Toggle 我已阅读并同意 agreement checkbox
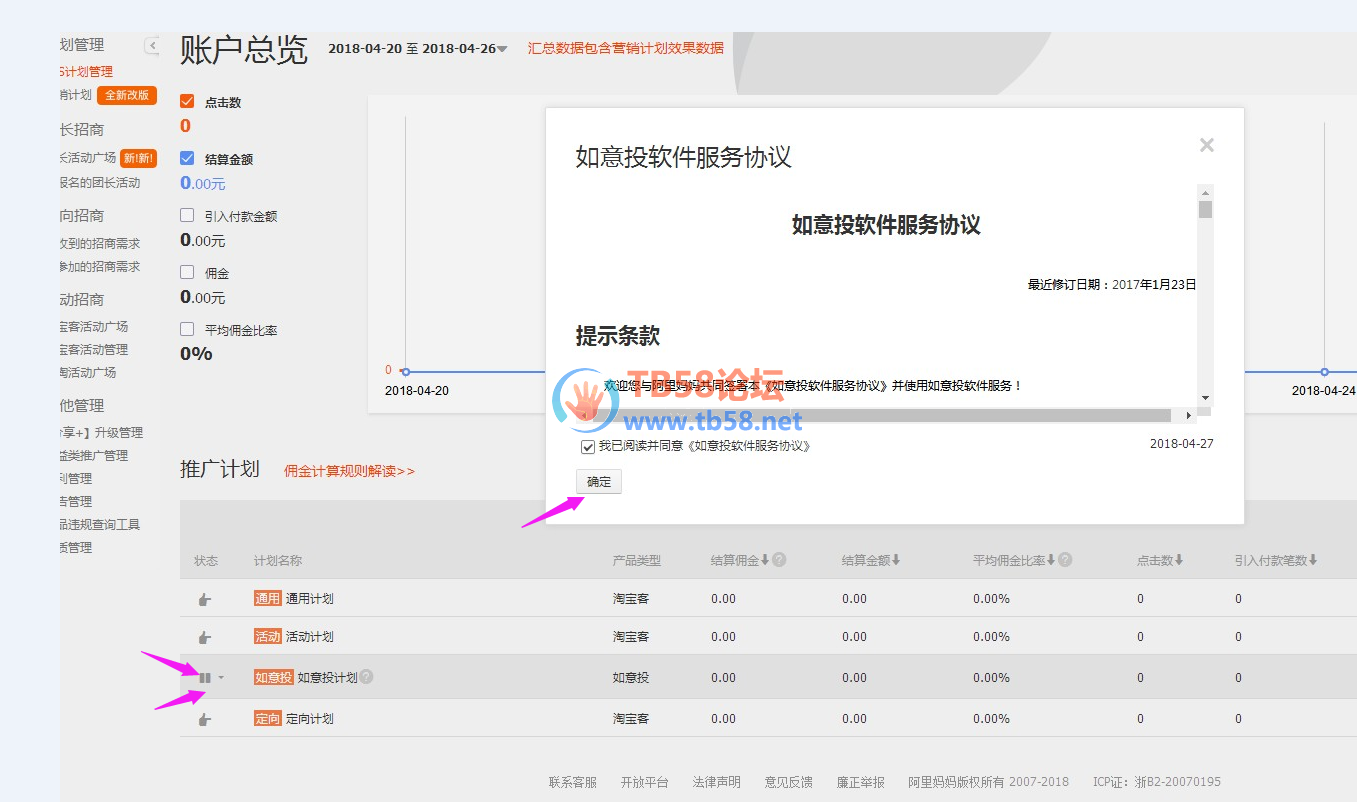The image size is (1357, 802). (588, 447)
